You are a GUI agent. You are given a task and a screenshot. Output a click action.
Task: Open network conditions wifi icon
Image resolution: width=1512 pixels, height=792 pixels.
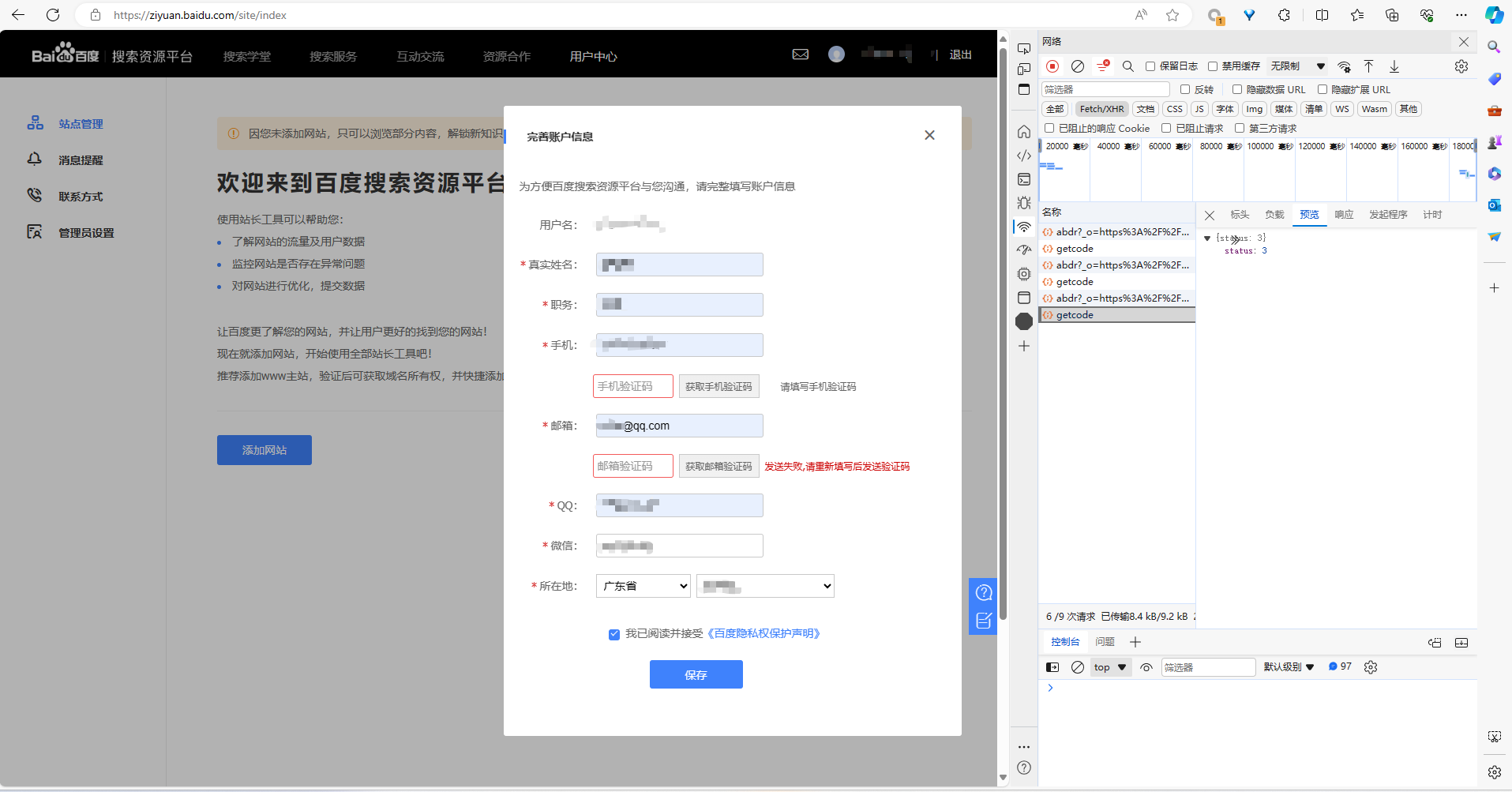coord(1344,66)
